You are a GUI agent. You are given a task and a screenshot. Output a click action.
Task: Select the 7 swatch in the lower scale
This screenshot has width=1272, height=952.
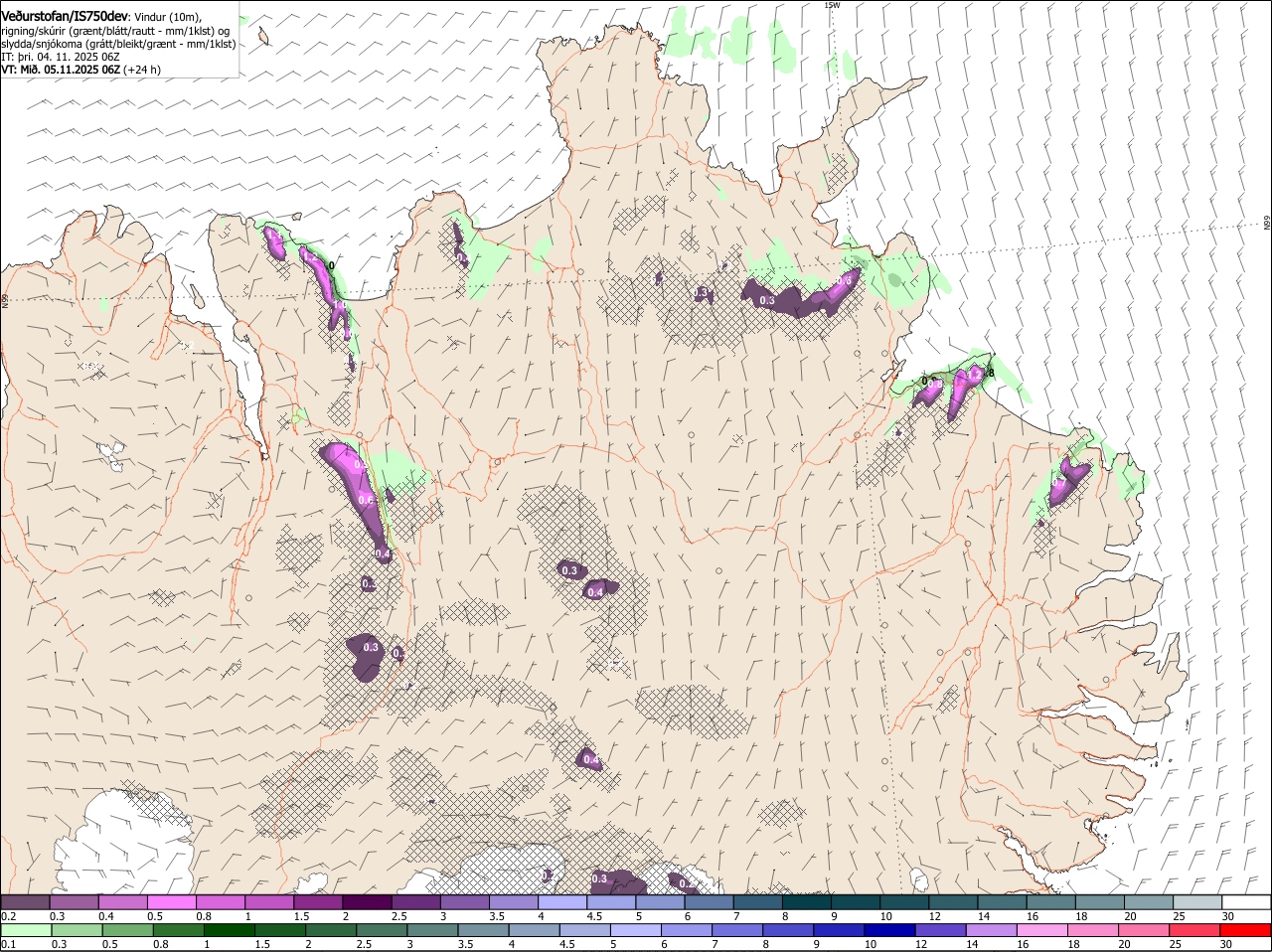point(737,931)
